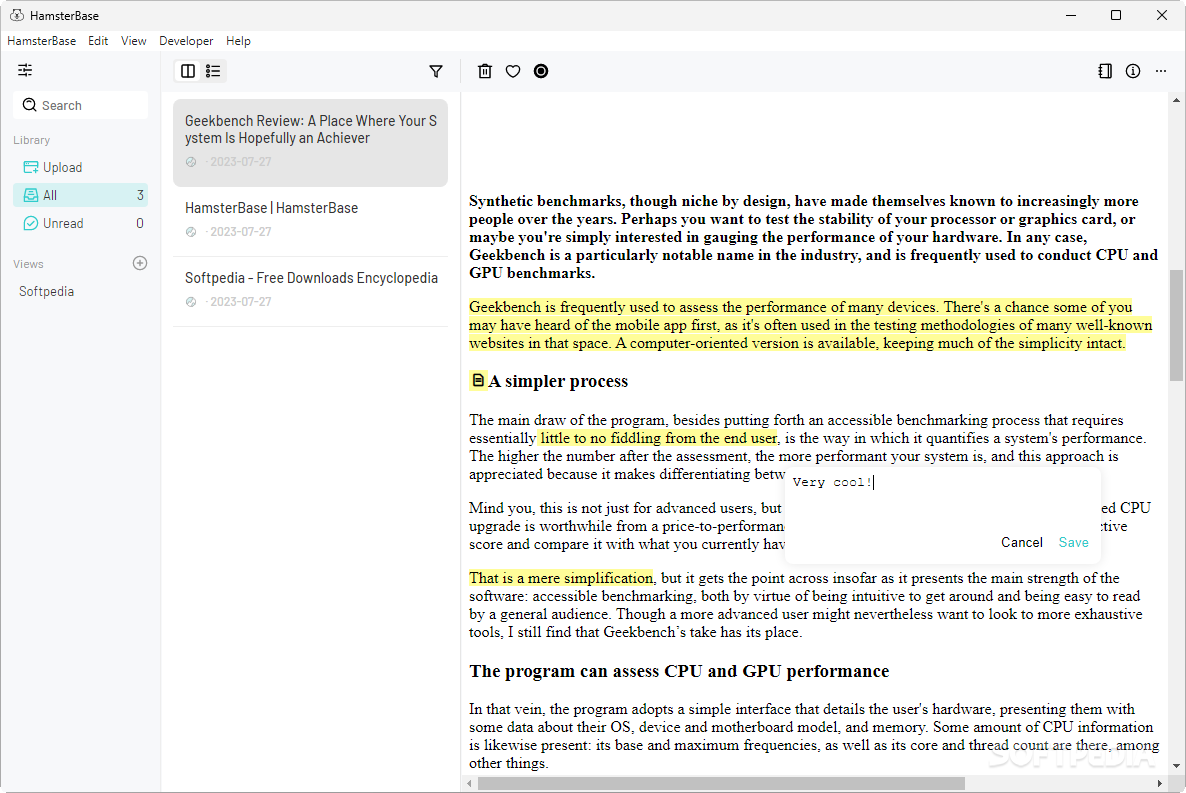The width and height of the screenshot is (1186, 793).
Task: Switch to split column view
Action: click(188, 71)
